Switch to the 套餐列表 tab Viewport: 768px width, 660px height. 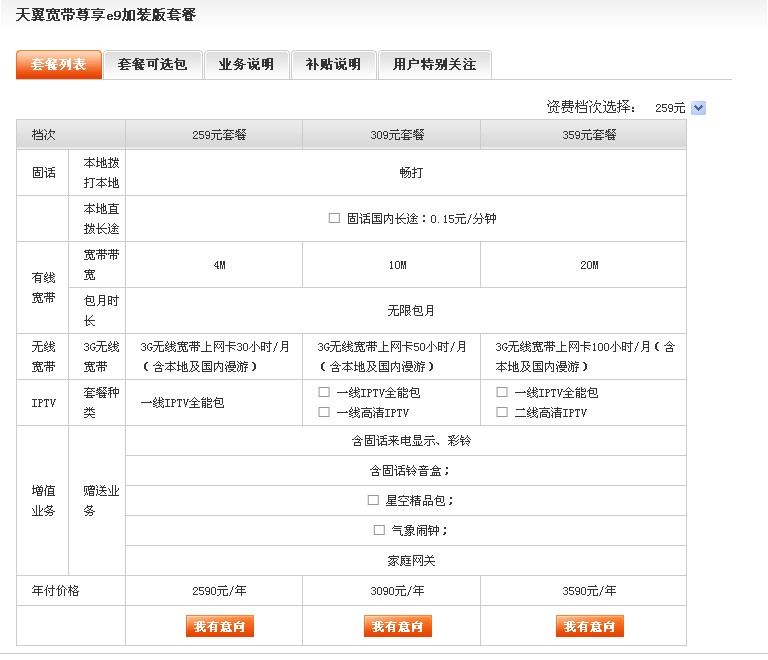click(59, 65)
